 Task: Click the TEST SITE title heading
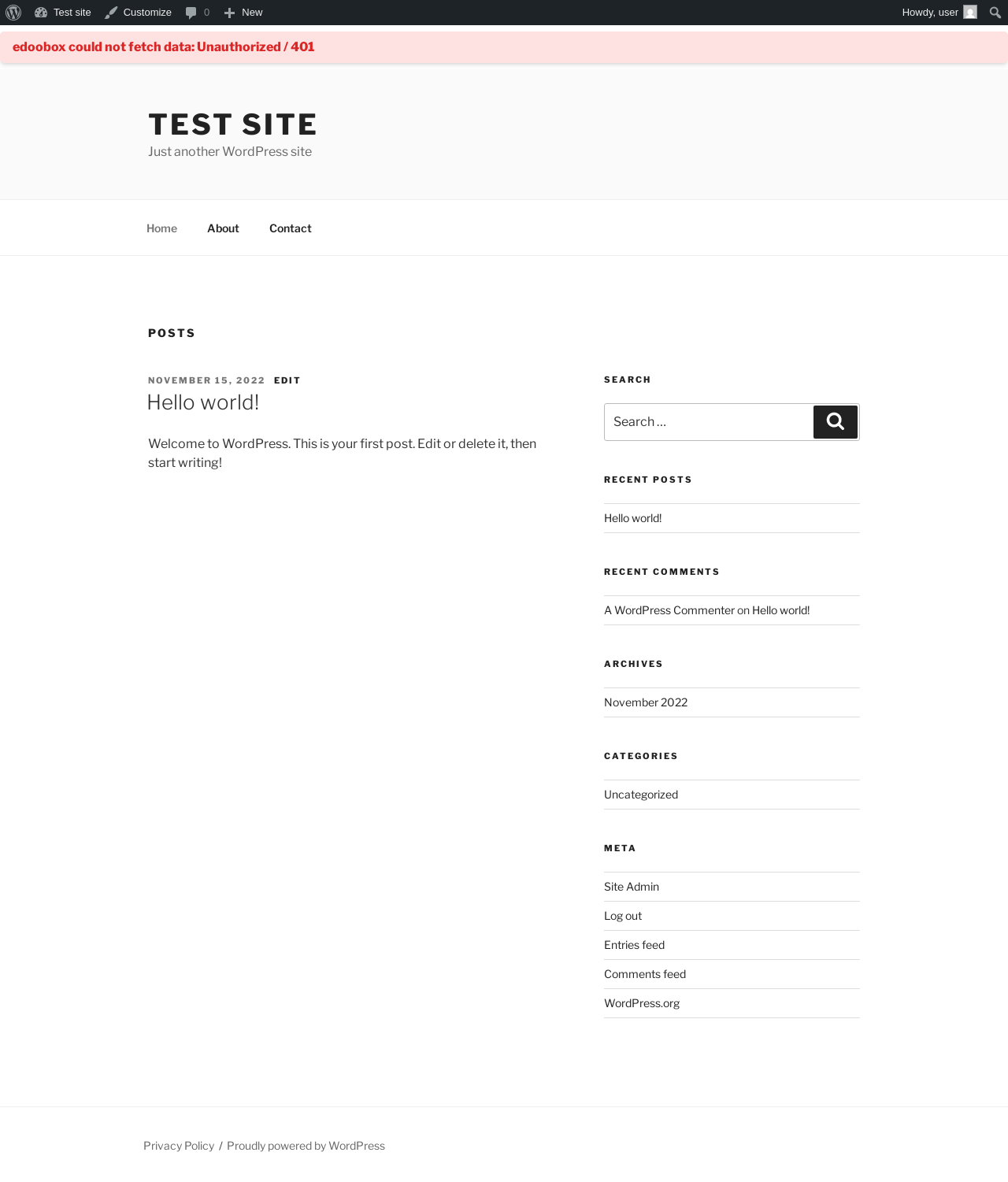[232, 124]
